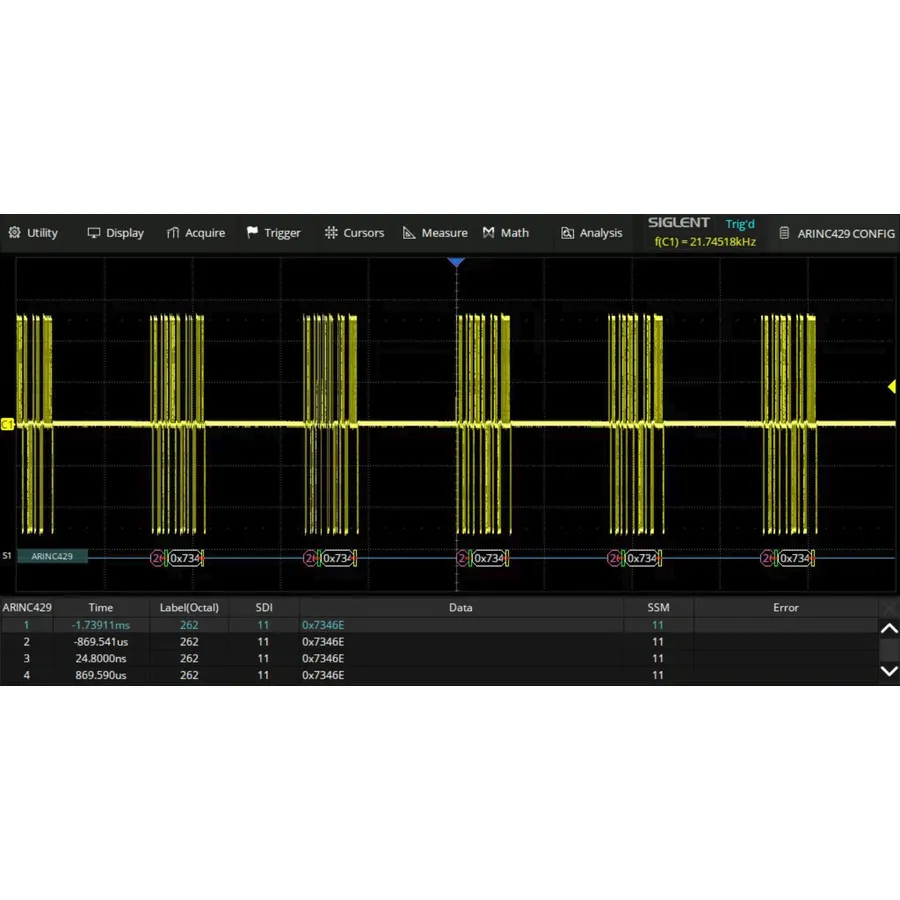Screen dimensions: 900x900
Task: Toggle the C1 channel marker on the left
Action: [8, 423]
